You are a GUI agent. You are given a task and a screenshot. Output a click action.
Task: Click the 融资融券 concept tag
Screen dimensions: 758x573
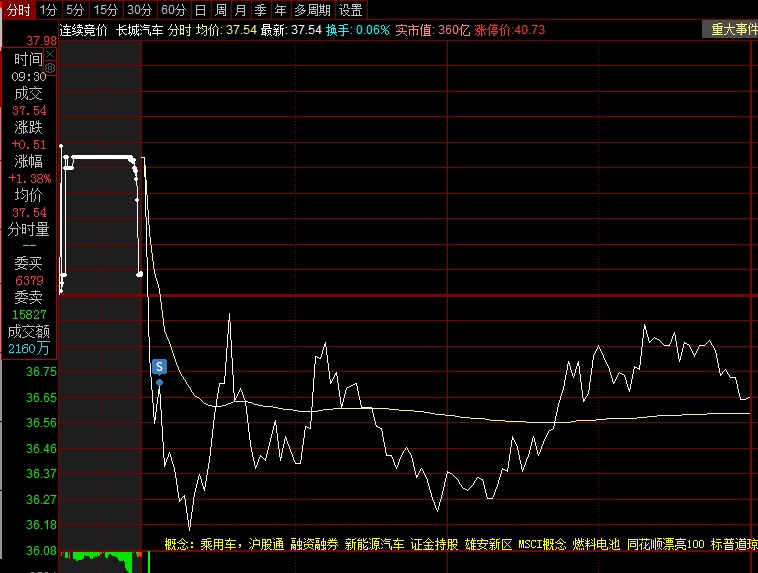314,544
